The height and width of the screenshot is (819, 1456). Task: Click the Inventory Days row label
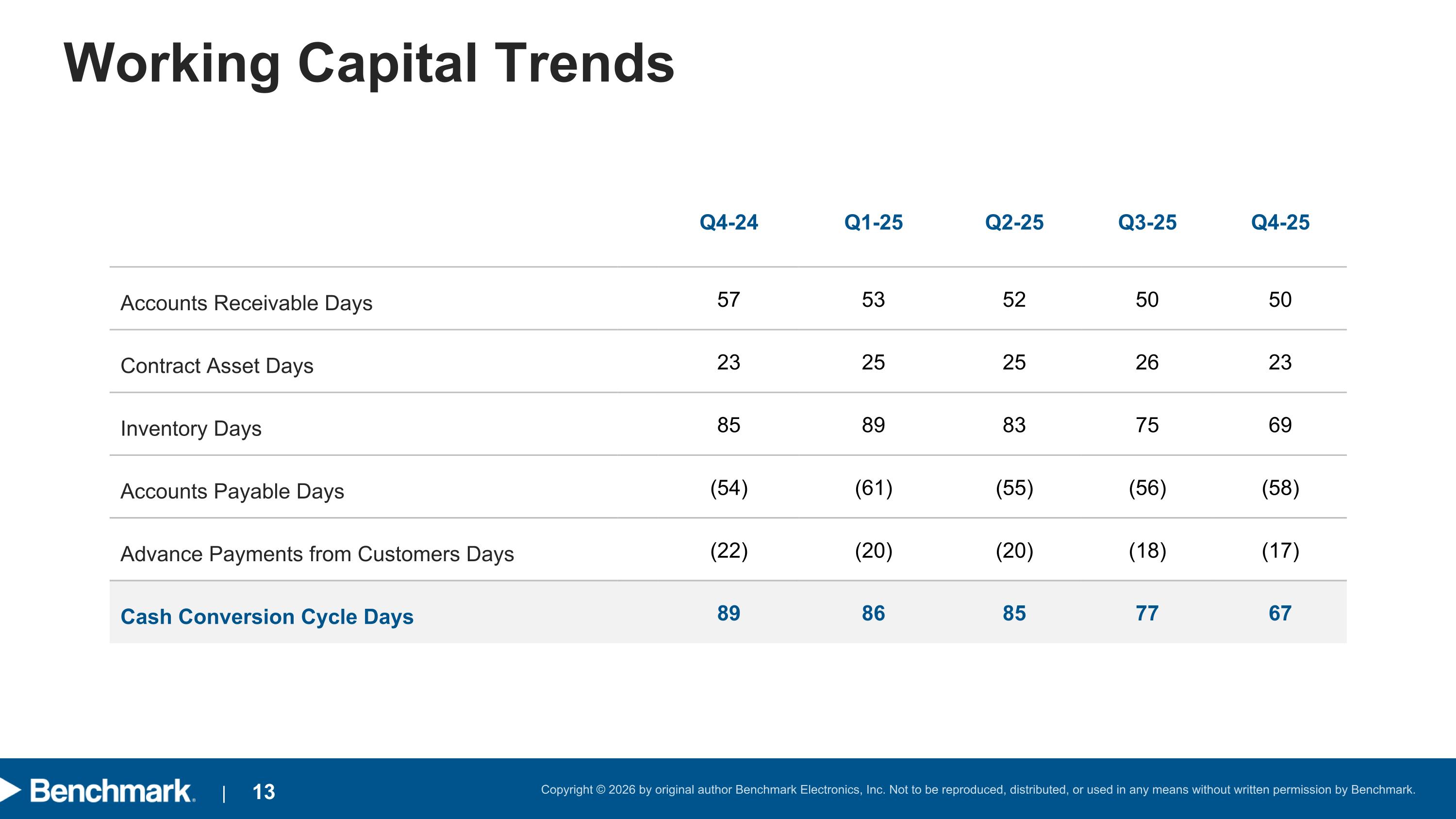[191, 429]
